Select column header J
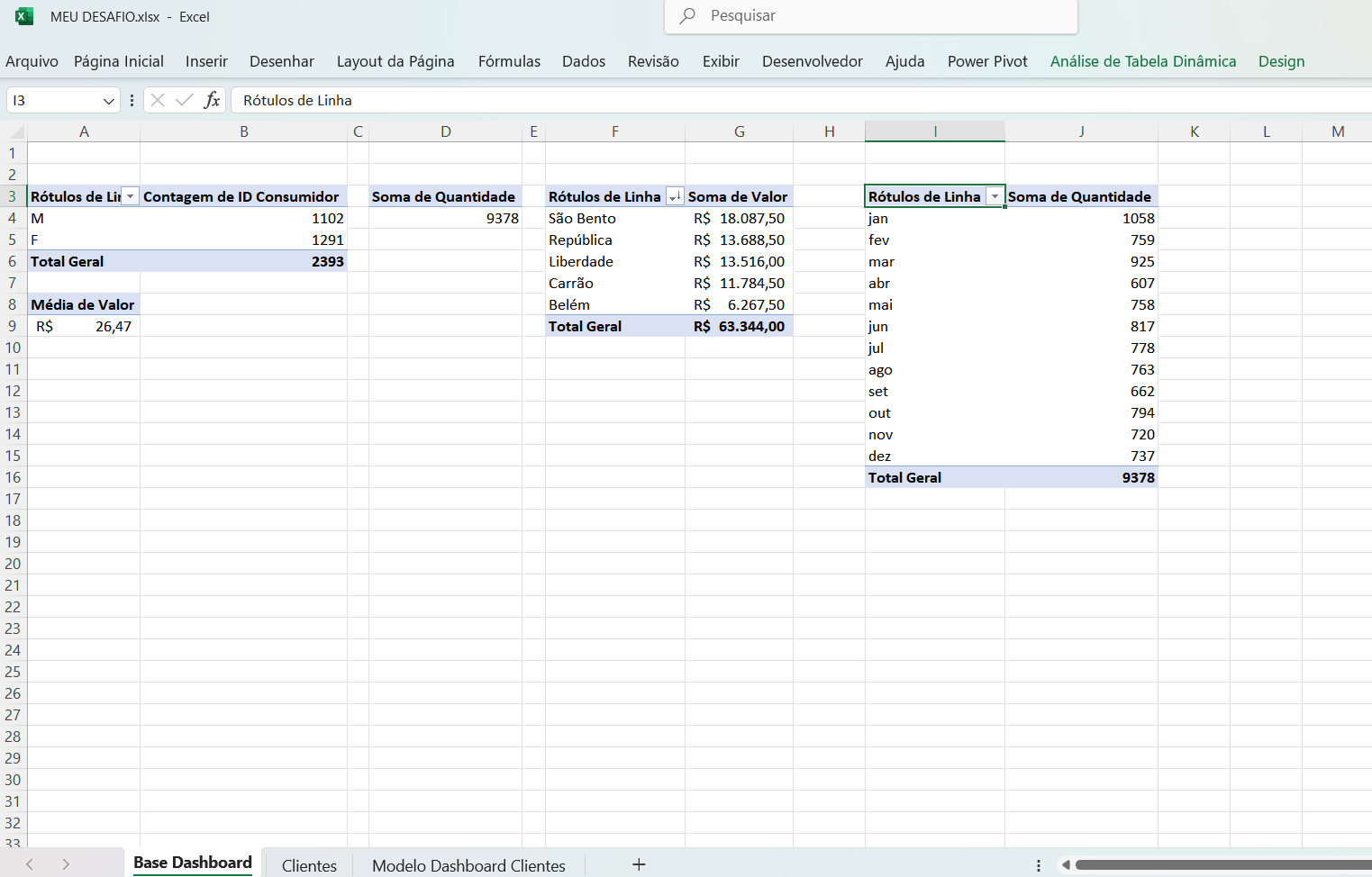Screen dimensions: 1372x877 [1082, 131]
